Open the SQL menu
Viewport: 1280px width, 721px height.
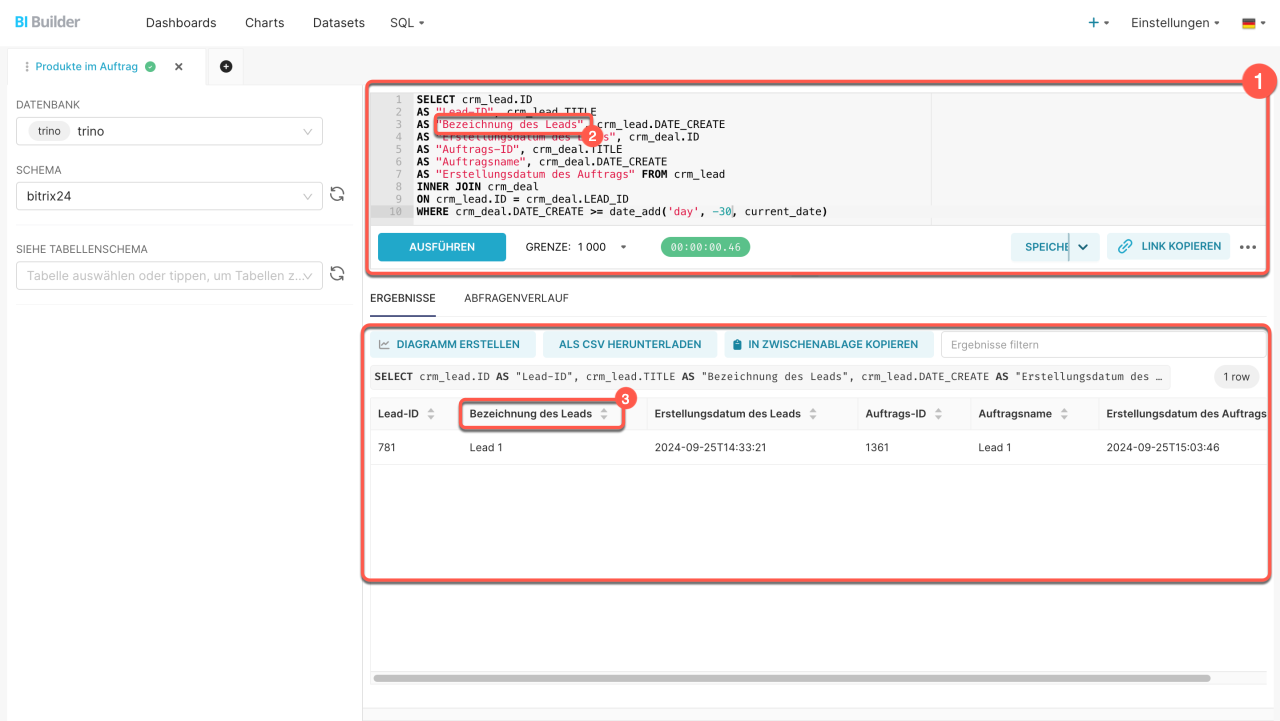(x=407, y=23)
